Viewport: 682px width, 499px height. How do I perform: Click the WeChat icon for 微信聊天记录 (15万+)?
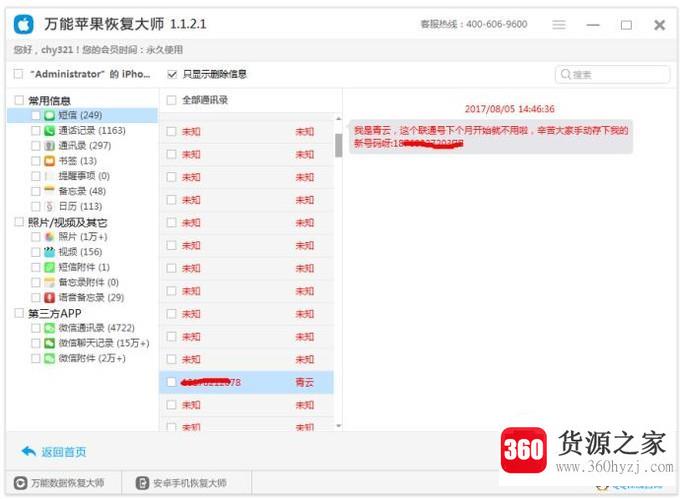pos(50,343)
